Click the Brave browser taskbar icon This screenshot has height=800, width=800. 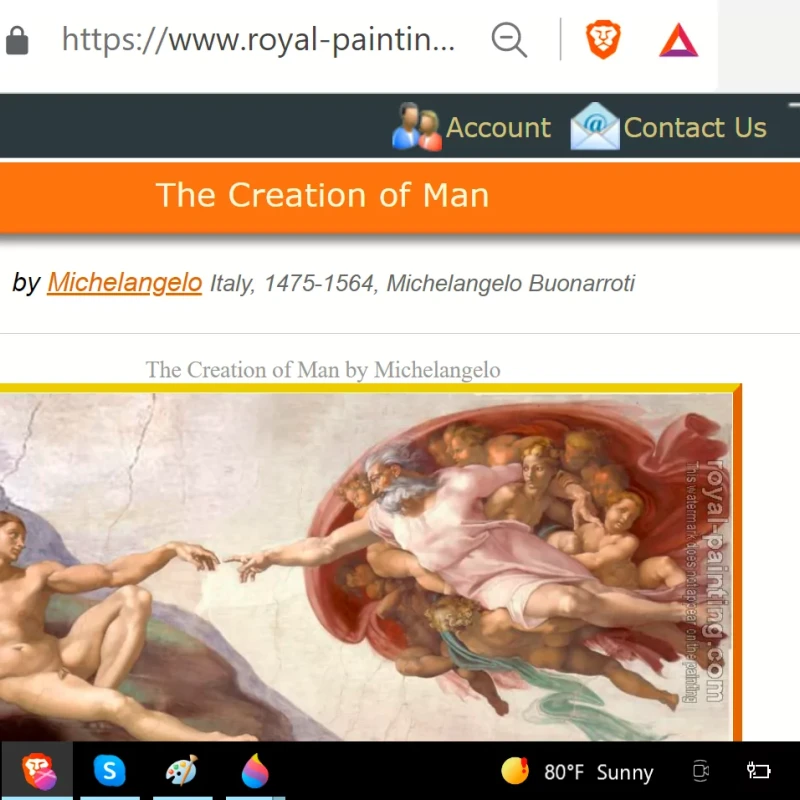click(x=37, y=770)
